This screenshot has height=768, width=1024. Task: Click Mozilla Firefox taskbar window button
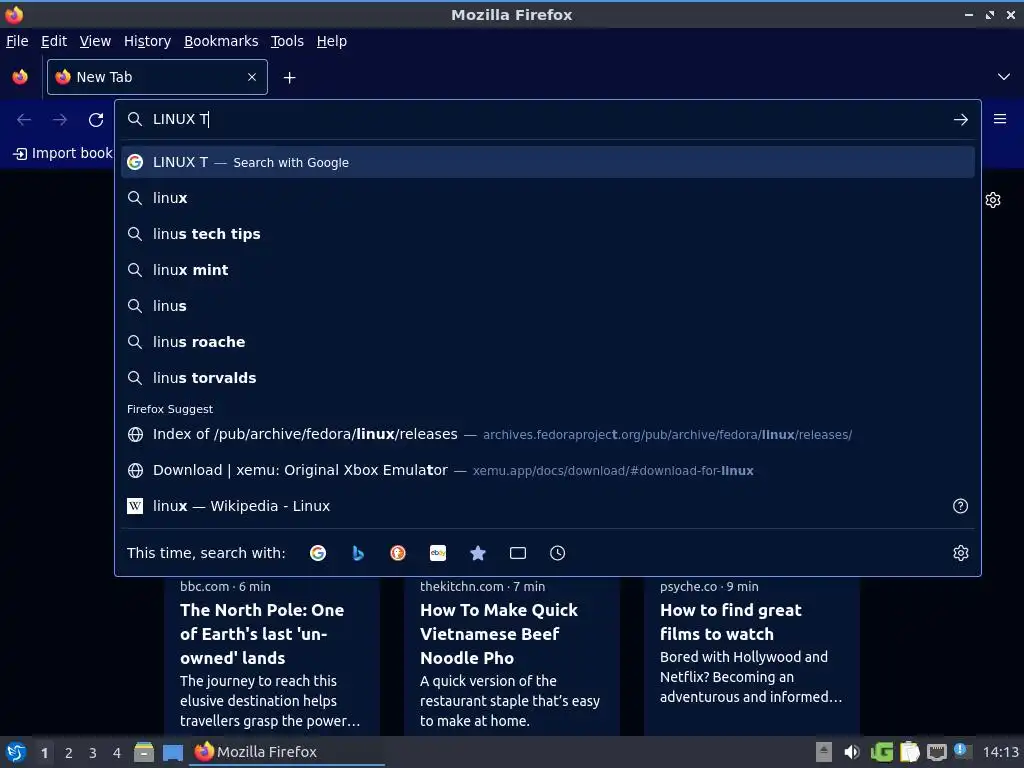pos(287,752)
